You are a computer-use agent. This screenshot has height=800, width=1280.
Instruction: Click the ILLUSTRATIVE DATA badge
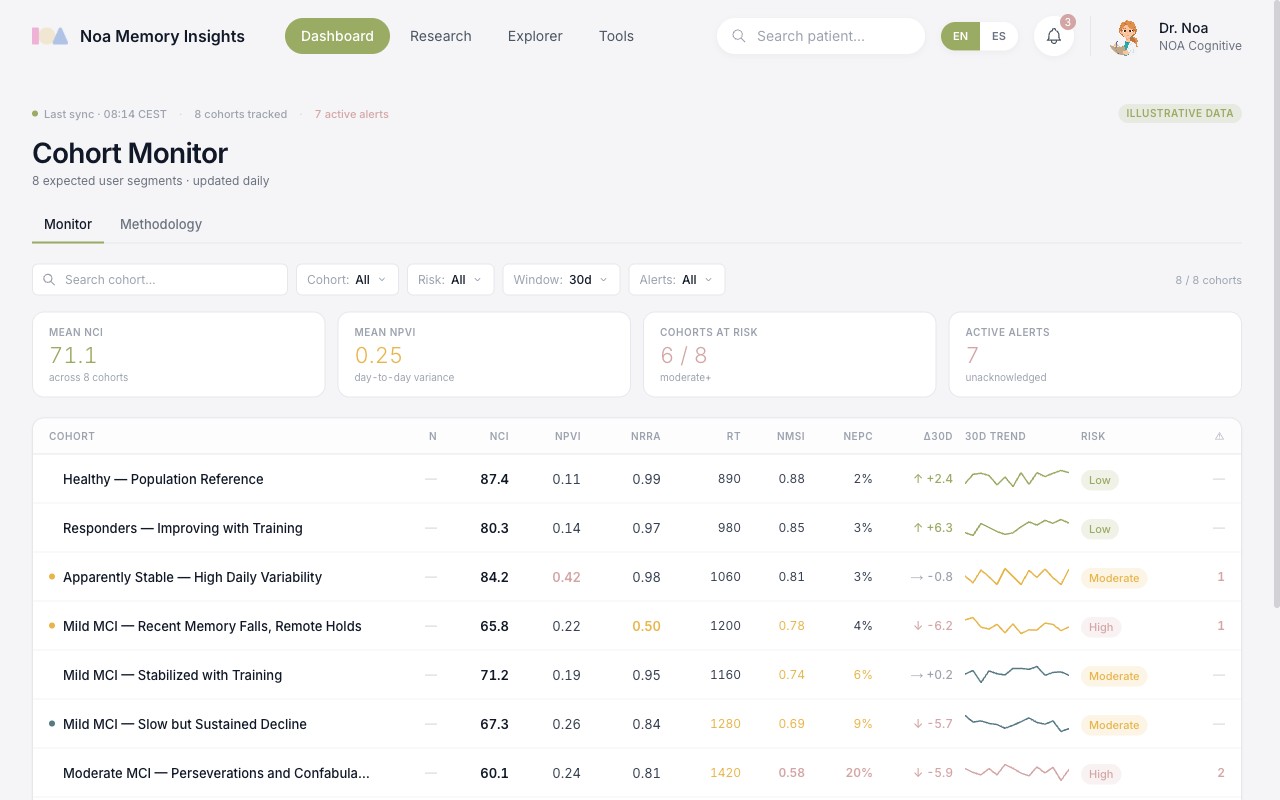(x=1180, y=113)
